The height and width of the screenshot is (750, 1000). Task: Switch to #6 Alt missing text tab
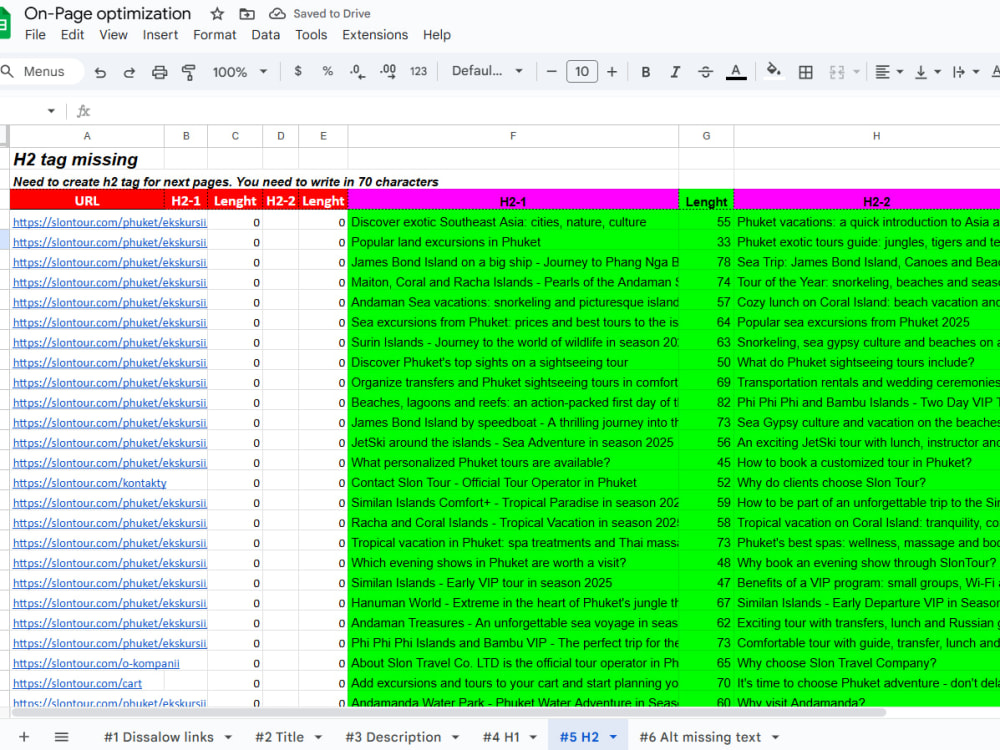[700, 737]
